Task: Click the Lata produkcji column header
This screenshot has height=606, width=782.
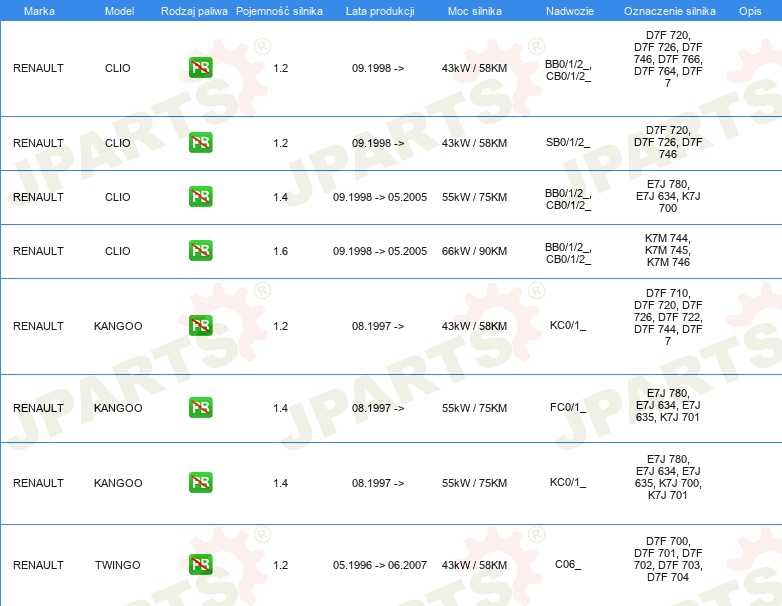Action: click(380, 11)
